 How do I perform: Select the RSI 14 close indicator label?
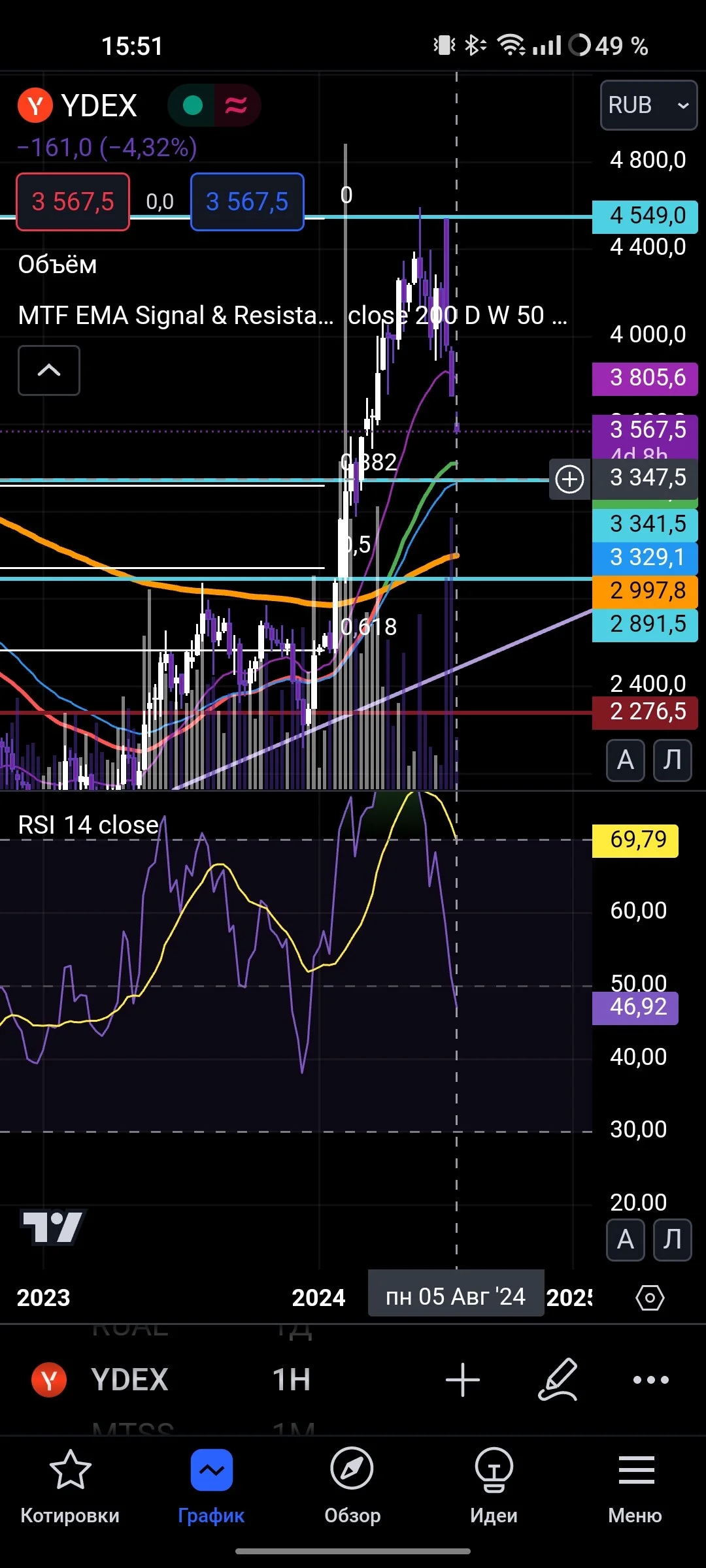[89, 825]
